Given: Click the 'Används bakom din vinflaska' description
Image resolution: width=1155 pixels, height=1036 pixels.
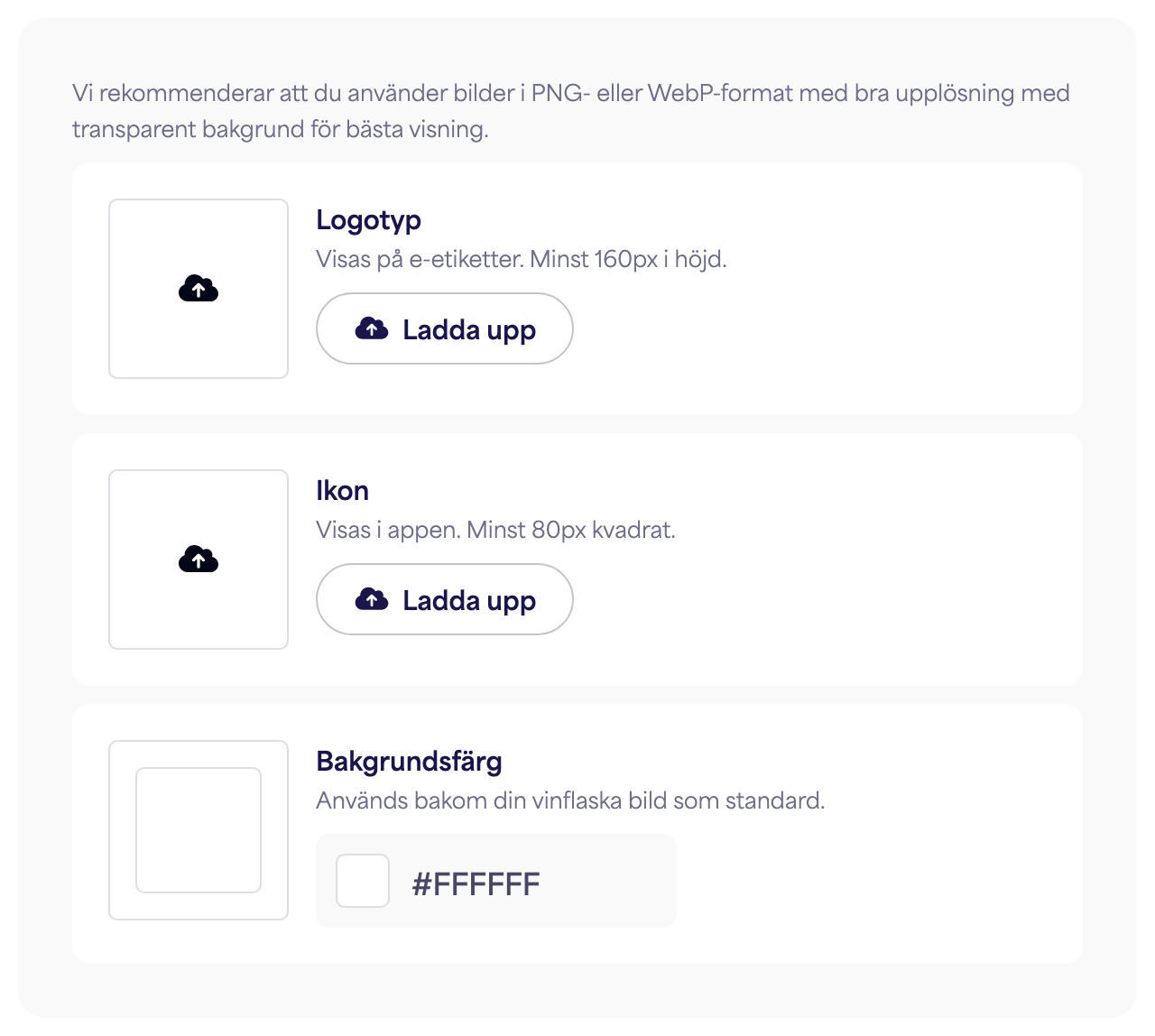Looking at the screenshot, I should pyautogui.click(x=570, y=800).
